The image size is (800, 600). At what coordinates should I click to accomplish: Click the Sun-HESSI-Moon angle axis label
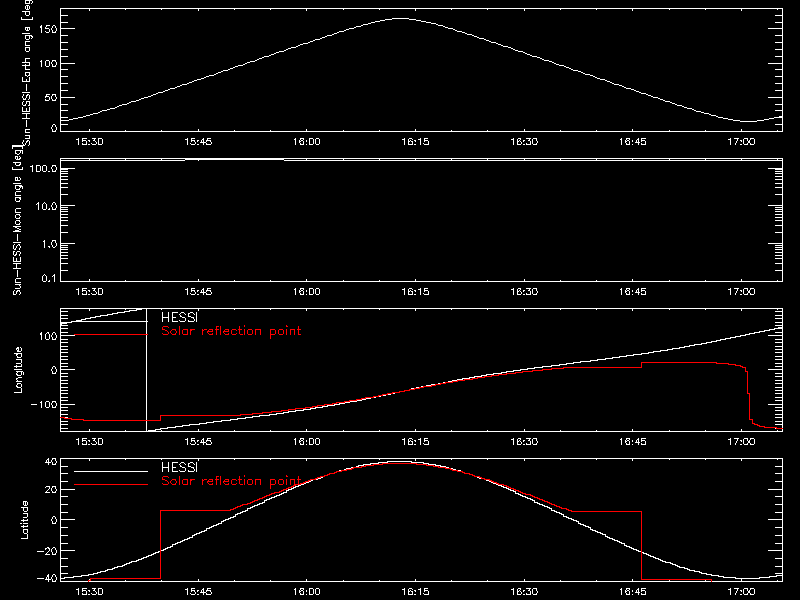[17, 220]
